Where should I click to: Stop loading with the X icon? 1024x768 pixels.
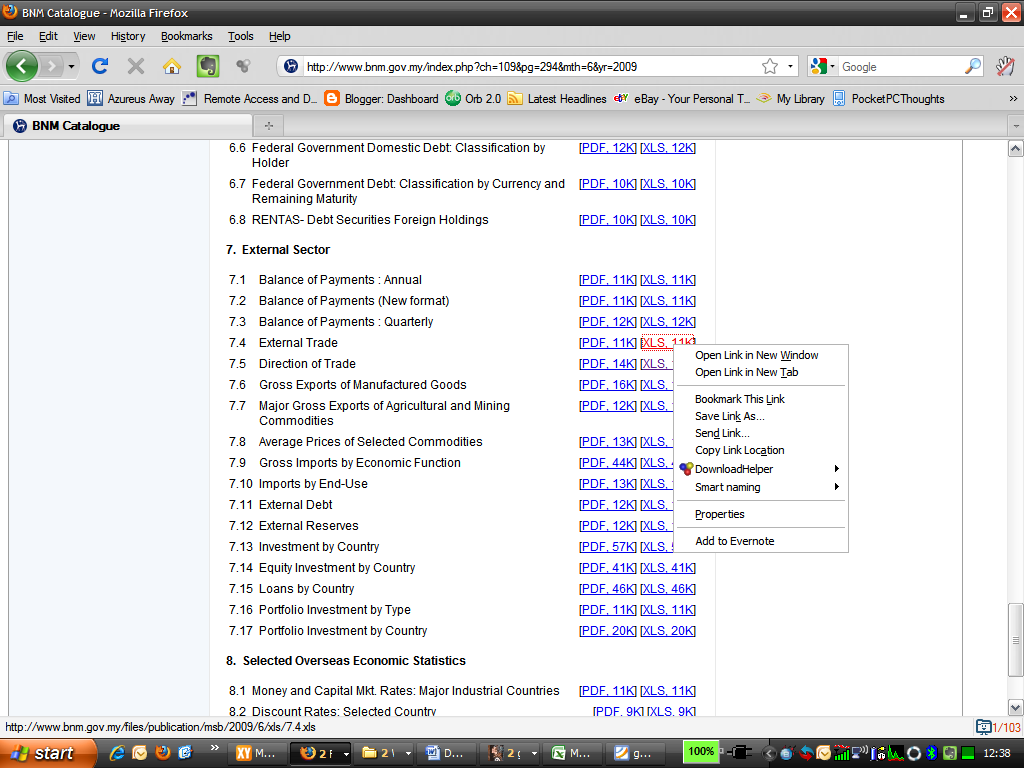(136, 66)
